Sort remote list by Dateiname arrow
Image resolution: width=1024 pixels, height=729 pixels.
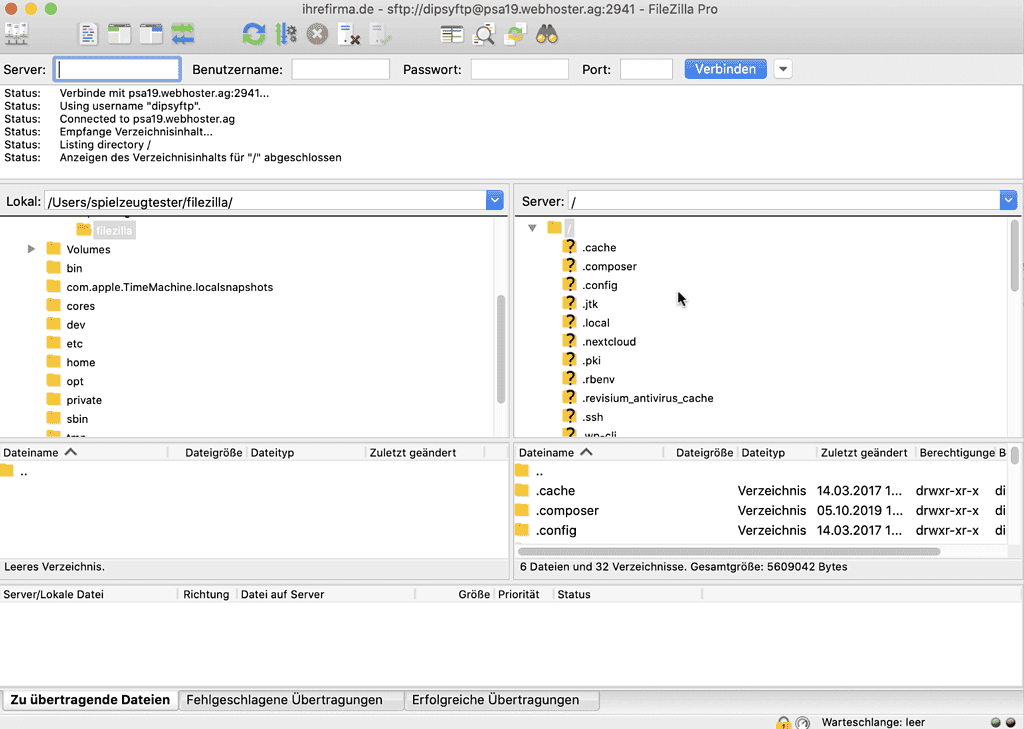click(x=586, y=452)
